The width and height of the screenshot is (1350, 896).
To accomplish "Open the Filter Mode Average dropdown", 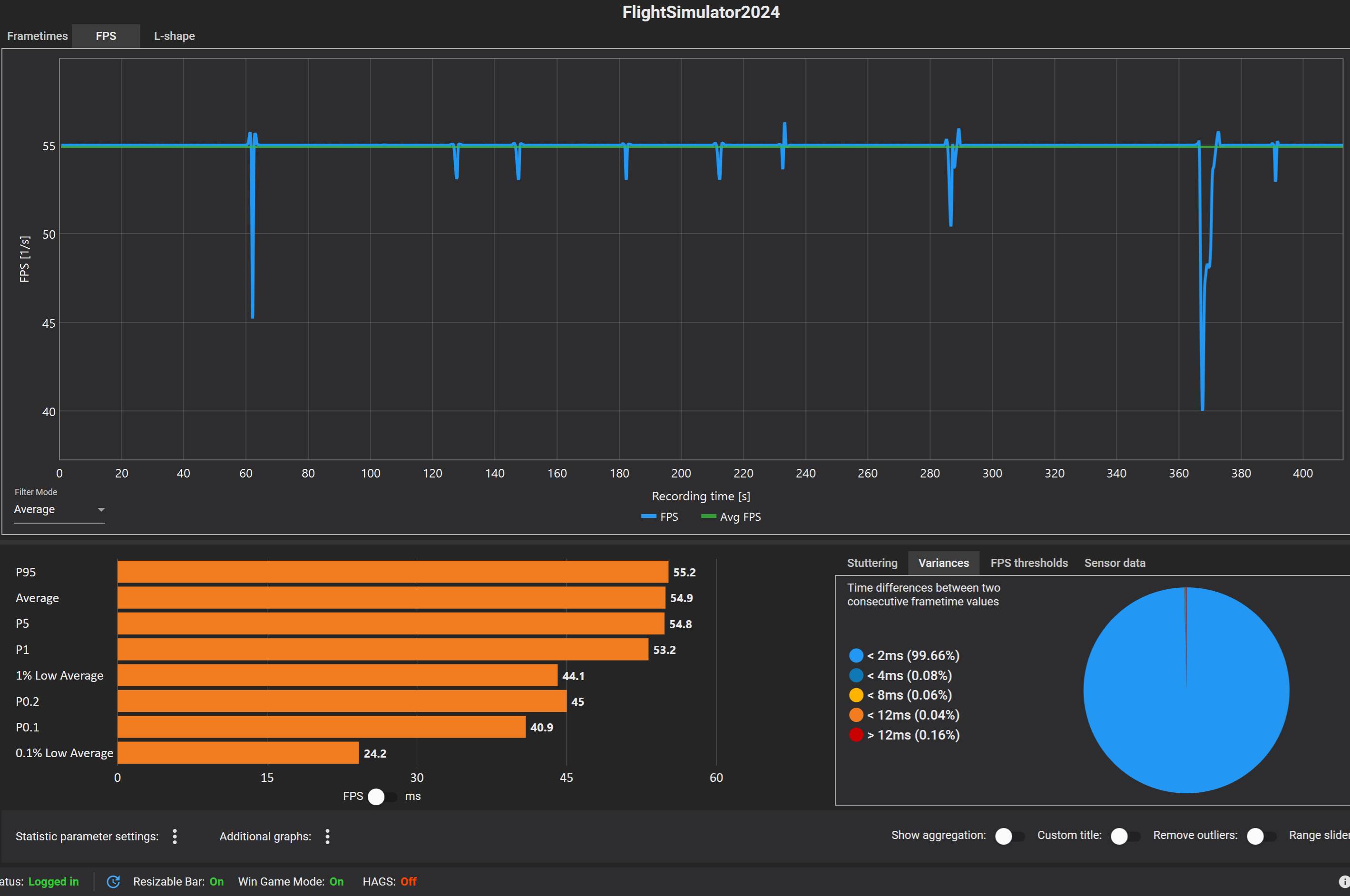I will point(59,510).
